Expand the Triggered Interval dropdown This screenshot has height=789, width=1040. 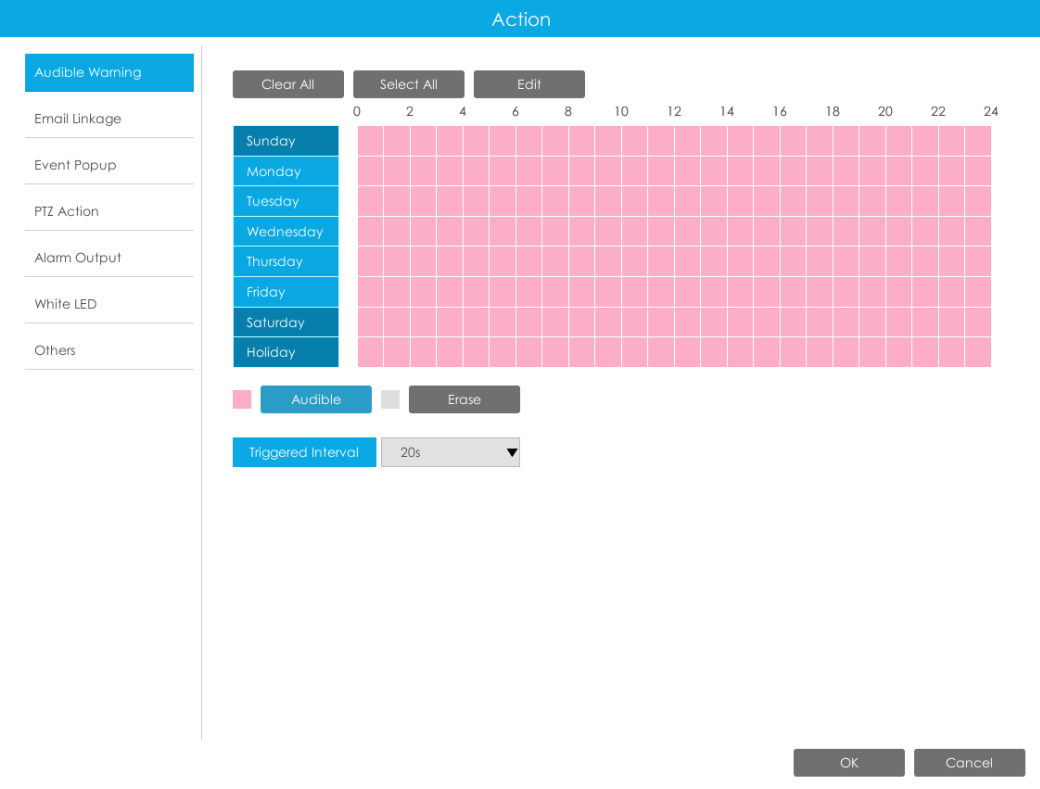450,452
